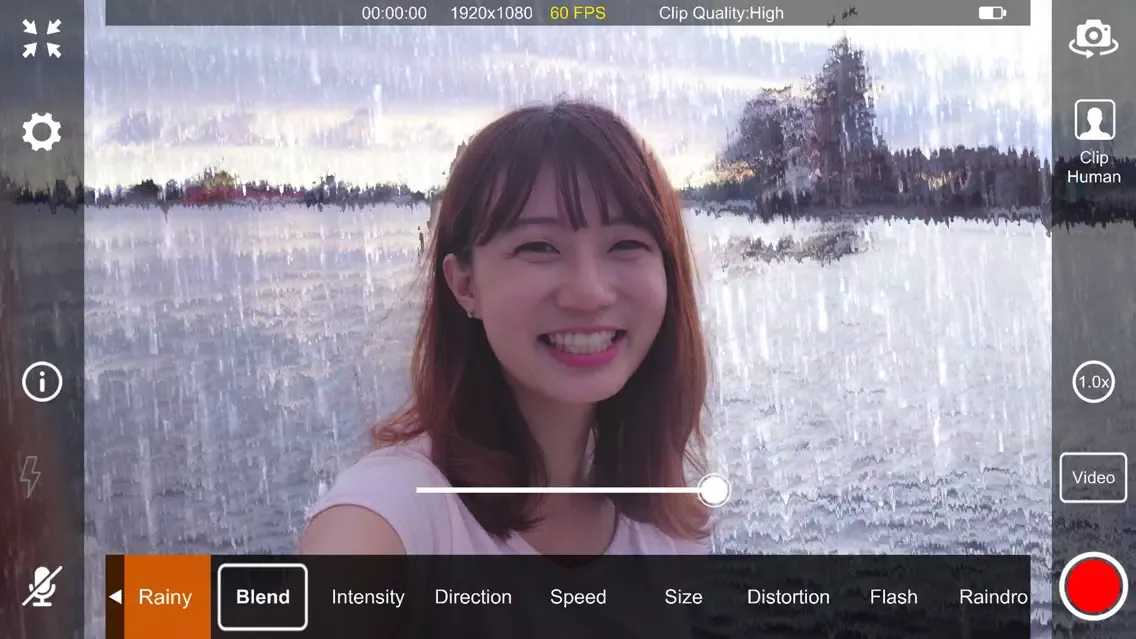Viewport: 1136px width, 639px height.
Task: Choose the Direction parameter
Action: coord(473,597)
